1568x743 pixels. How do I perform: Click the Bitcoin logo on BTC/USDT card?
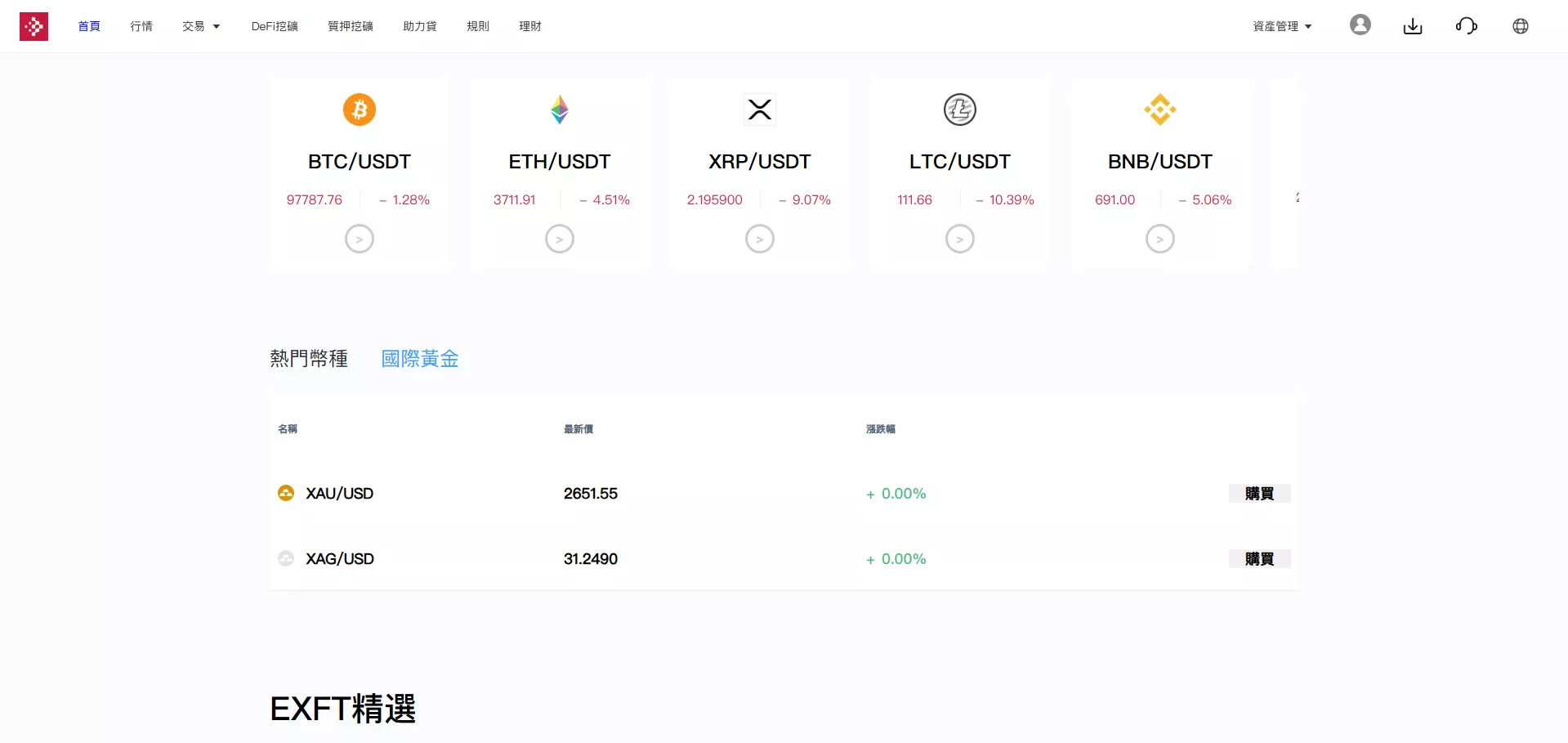(x=359, y=109)
